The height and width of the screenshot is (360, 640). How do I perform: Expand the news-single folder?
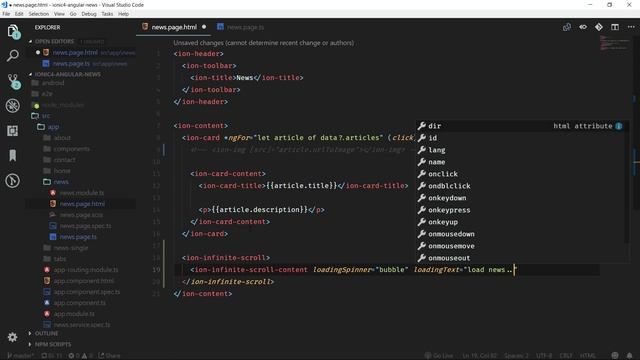point(71,248)
